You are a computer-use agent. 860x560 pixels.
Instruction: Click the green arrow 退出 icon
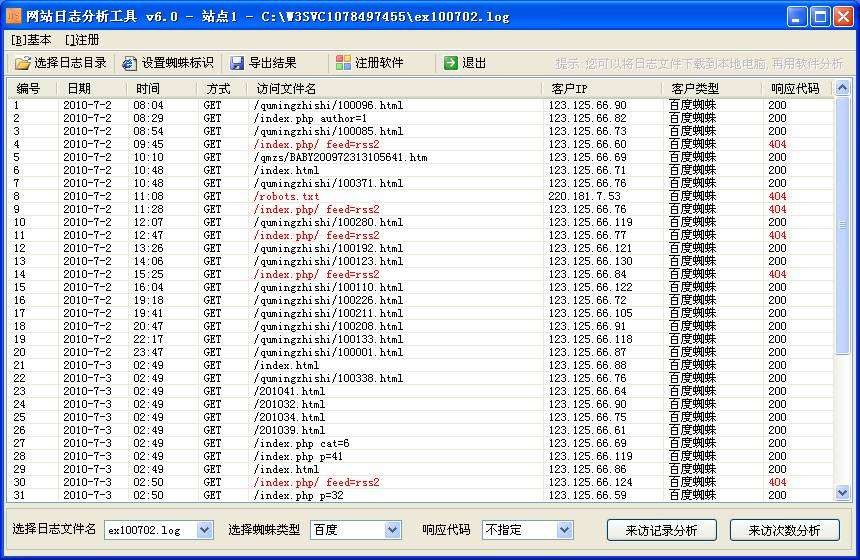(451, 63)
